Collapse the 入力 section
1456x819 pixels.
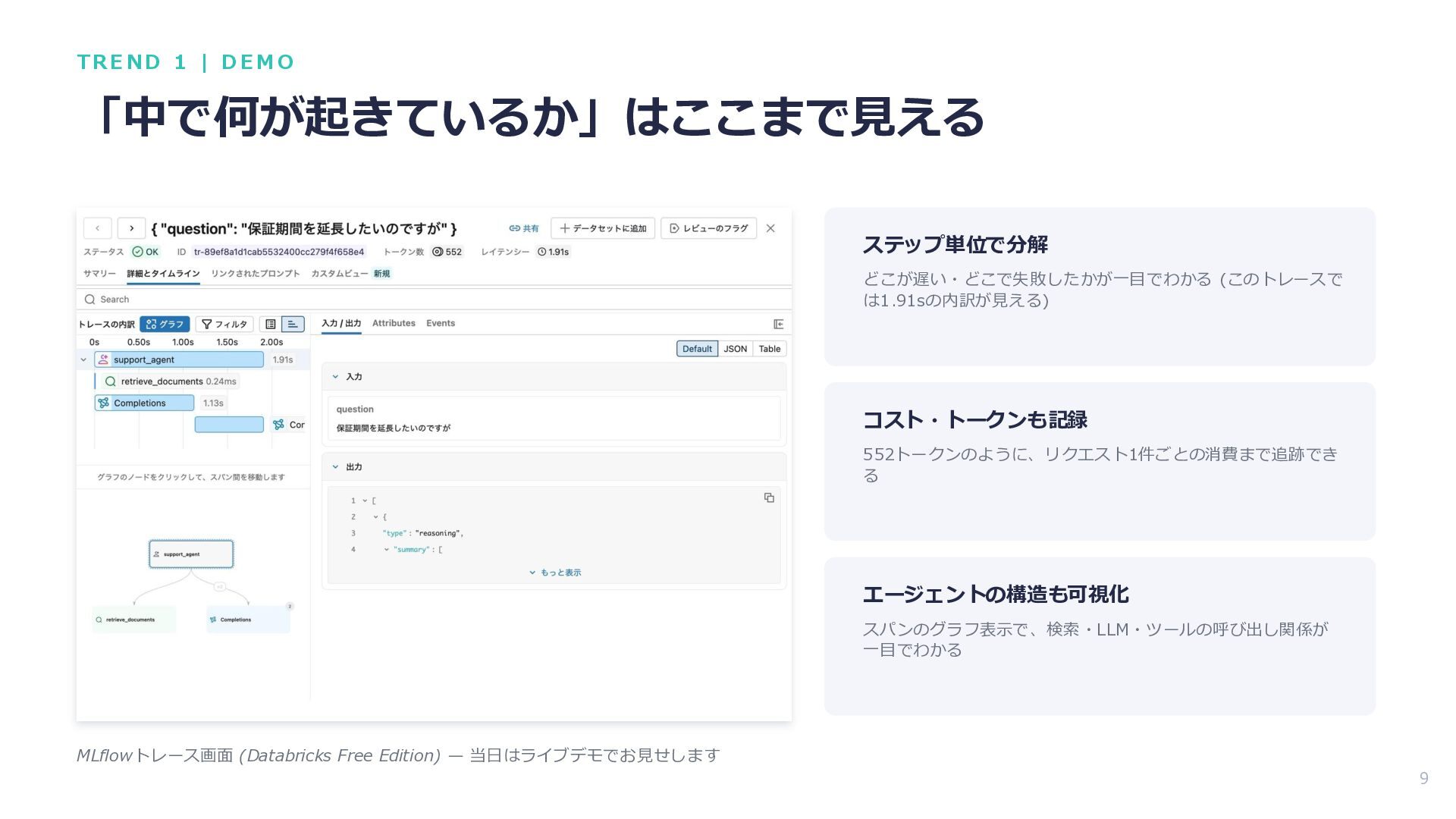[335, 377]
